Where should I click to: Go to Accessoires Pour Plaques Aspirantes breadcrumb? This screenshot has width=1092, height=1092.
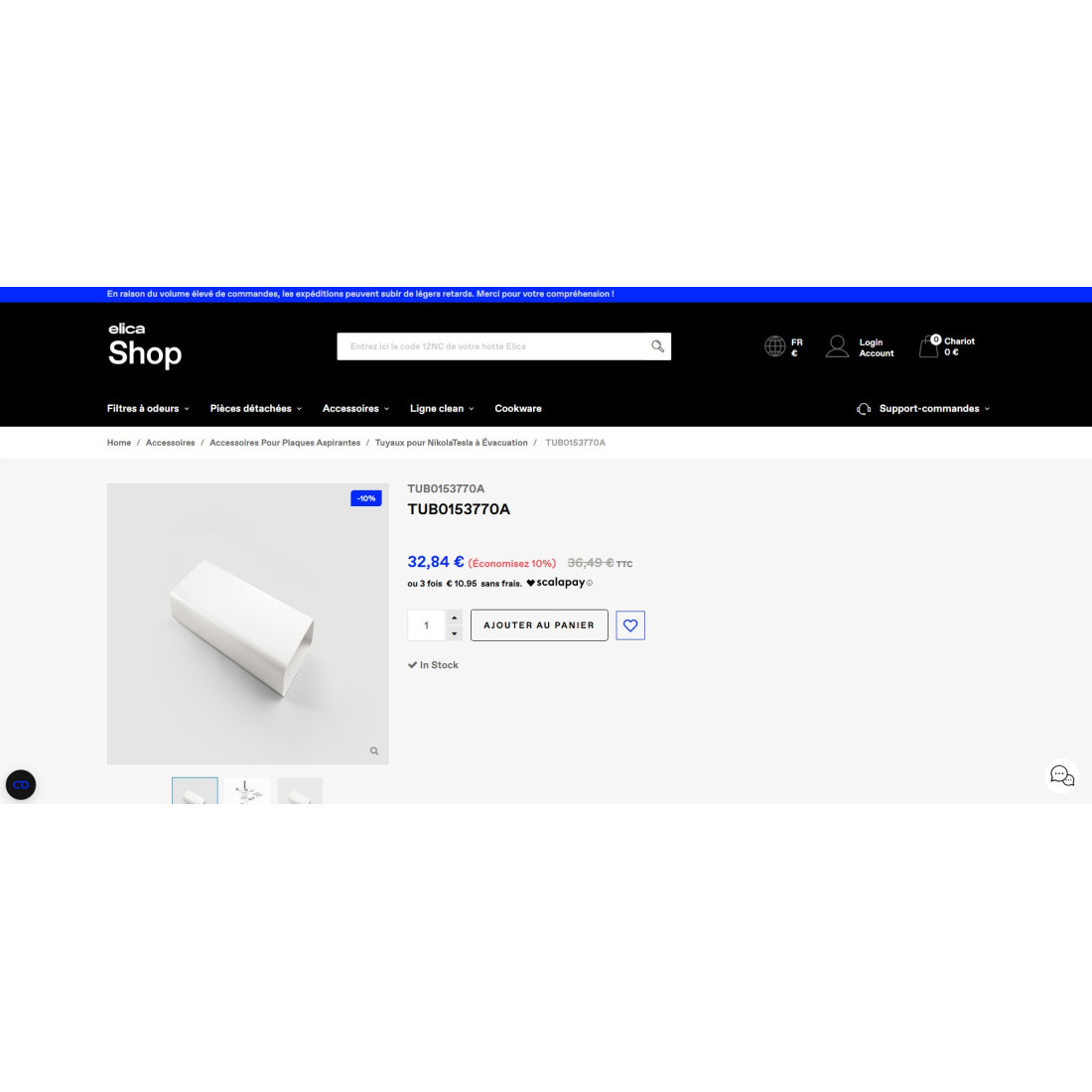pyautogui.click(x=285, y=443)
